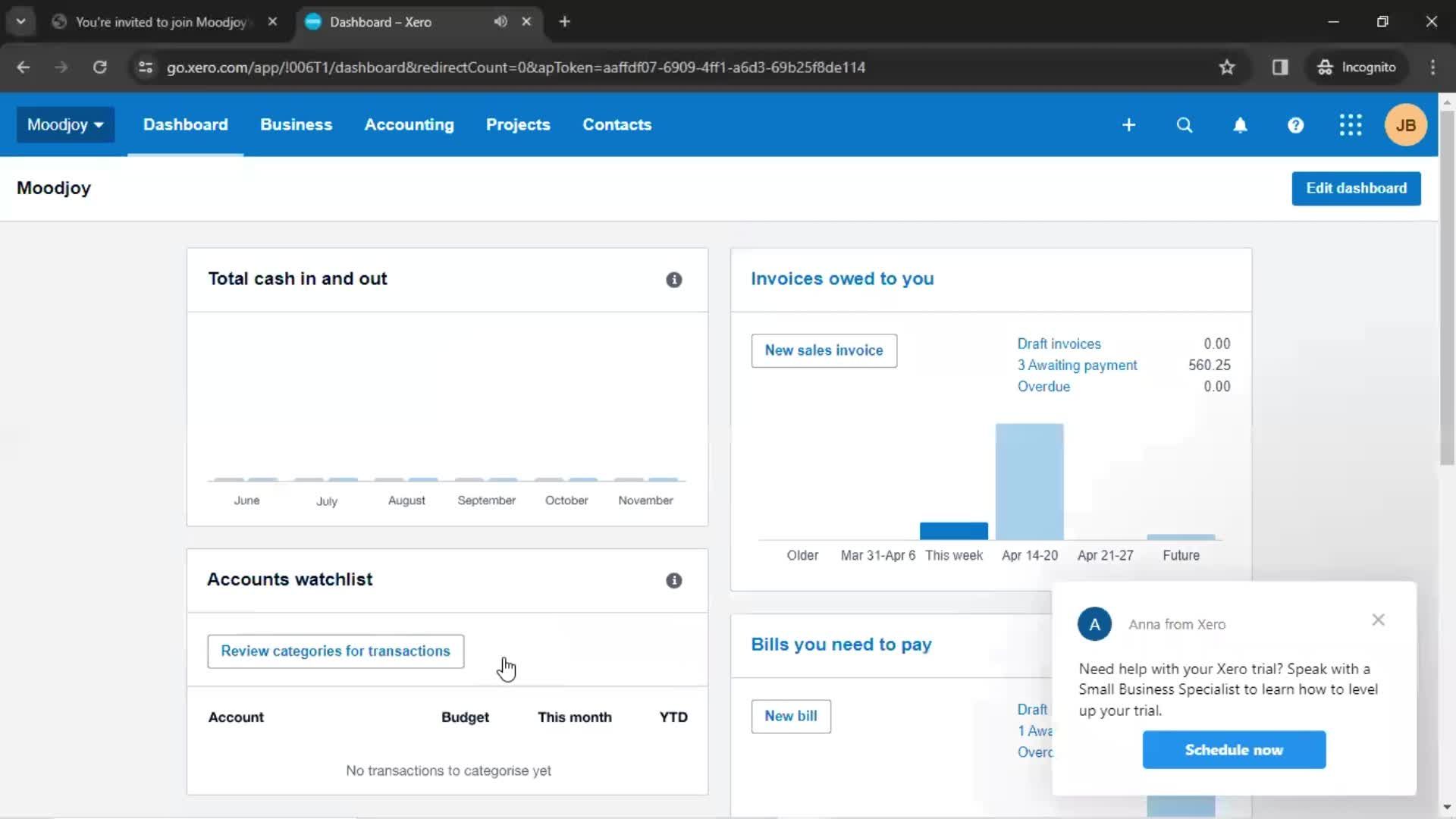Go back in browser history
Viewport: 1456px width, 819px height.
point(24,67)
